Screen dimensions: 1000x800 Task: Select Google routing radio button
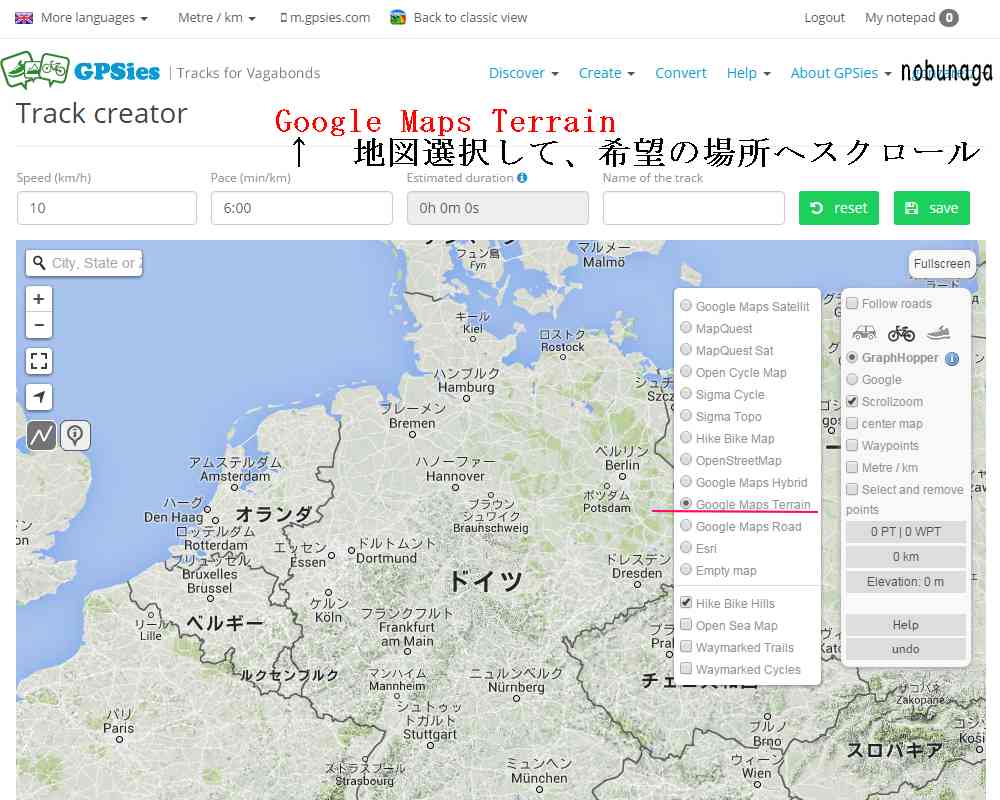point(852,379)
